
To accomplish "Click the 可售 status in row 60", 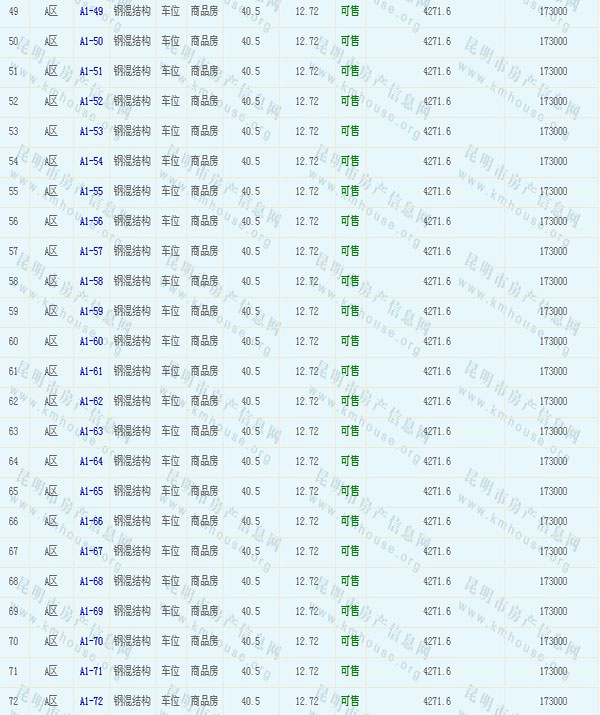I will click(350, 341).
